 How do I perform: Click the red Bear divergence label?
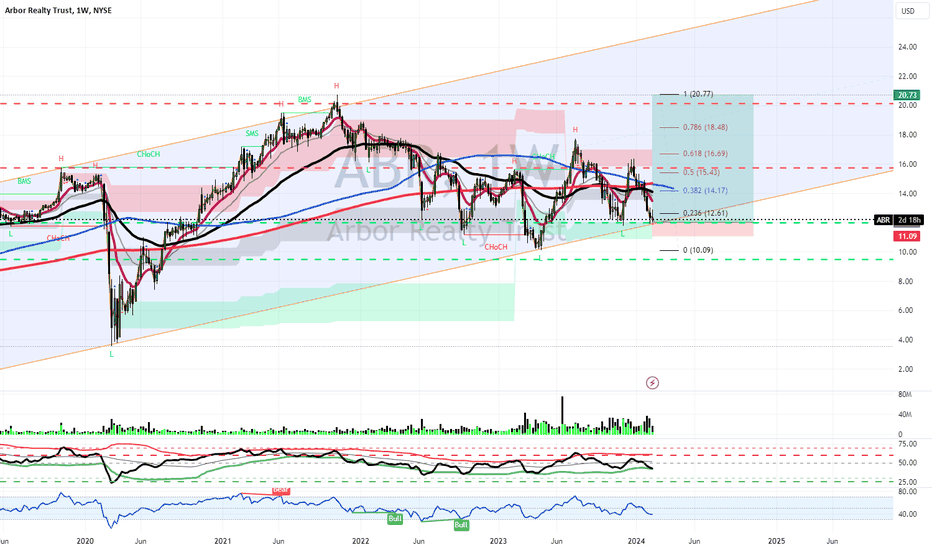coord(281,490)
